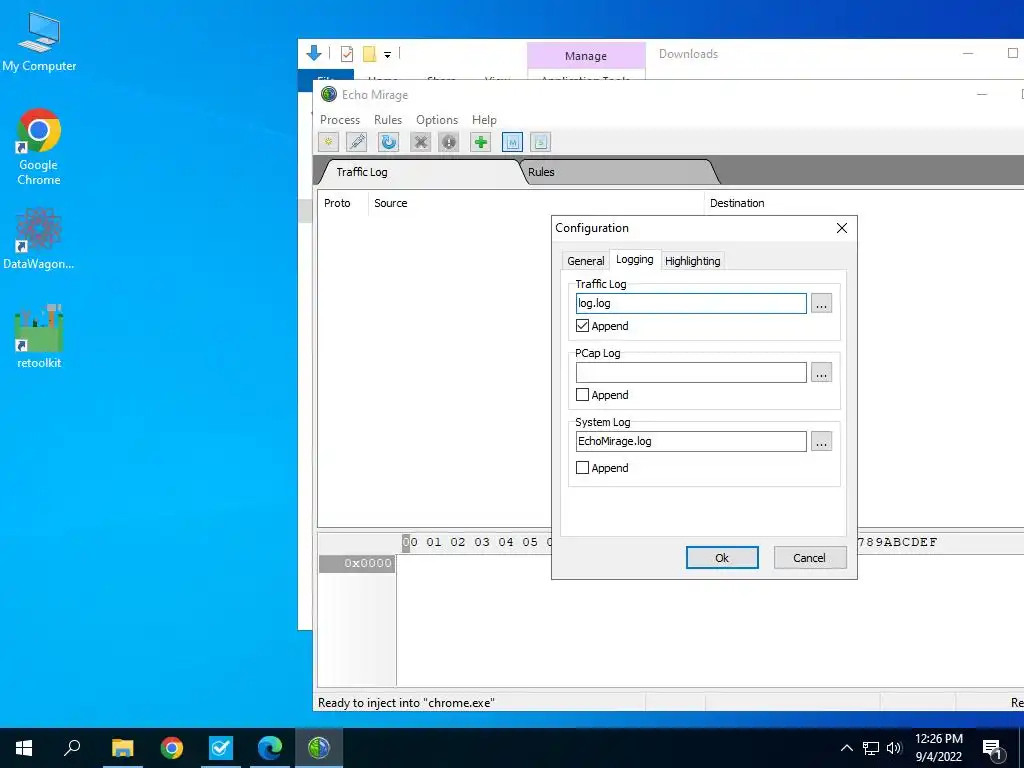Open Microsoft Edge from the taskbar
1024x768 pixels.
(270, 748)
